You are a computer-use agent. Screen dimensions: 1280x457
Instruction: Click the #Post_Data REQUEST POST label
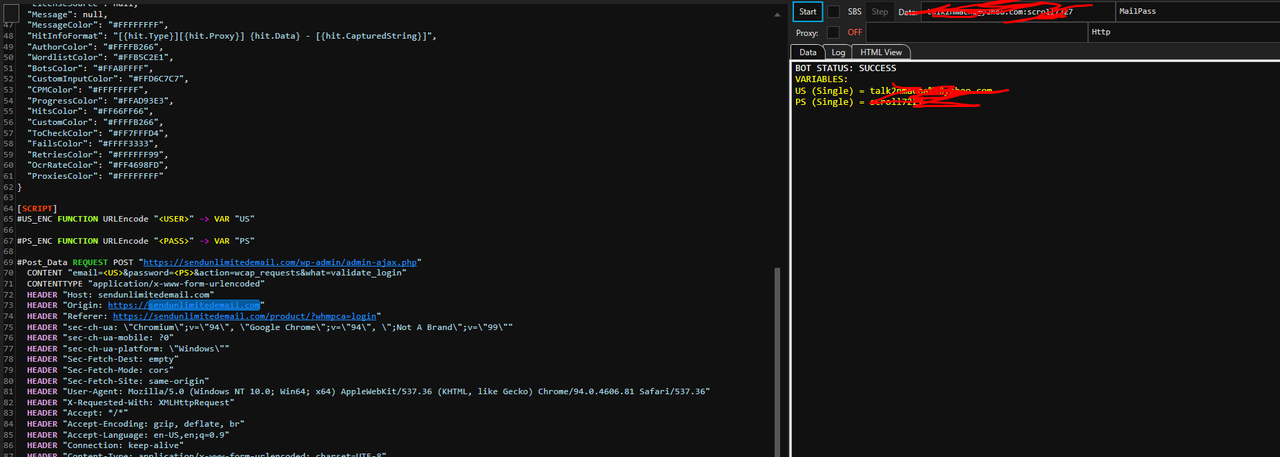coord(79,262)
